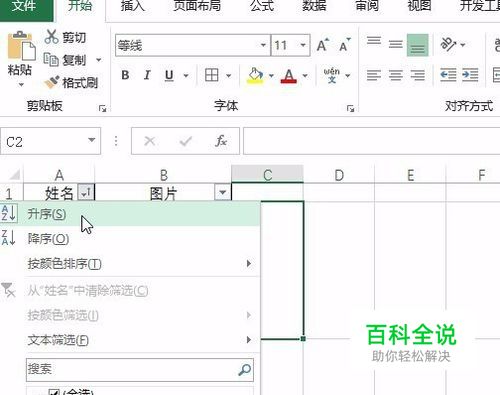Decrease font size with small A

click(x=345, y=45)
